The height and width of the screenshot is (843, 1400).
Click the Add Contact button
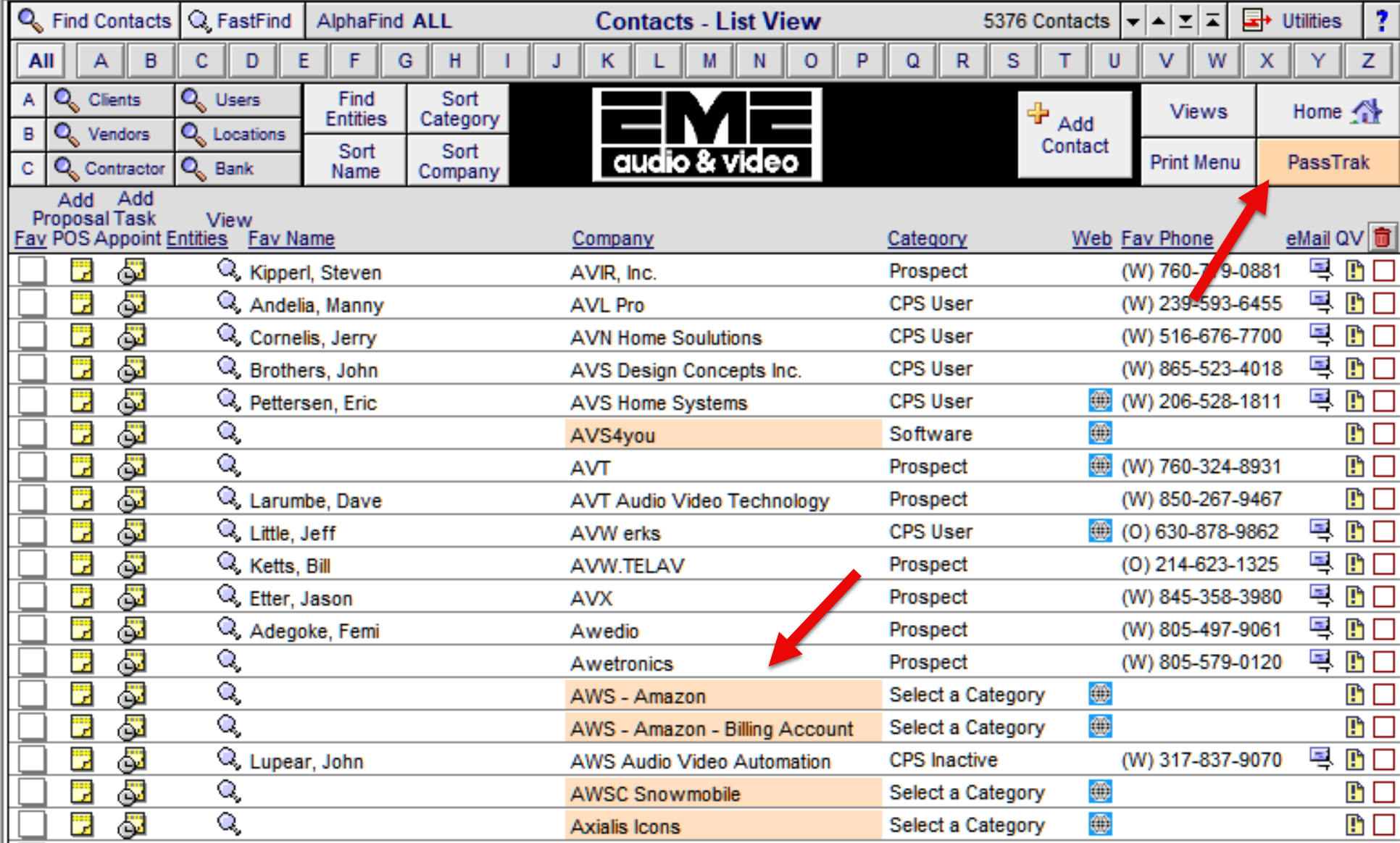coord(1075,135)
